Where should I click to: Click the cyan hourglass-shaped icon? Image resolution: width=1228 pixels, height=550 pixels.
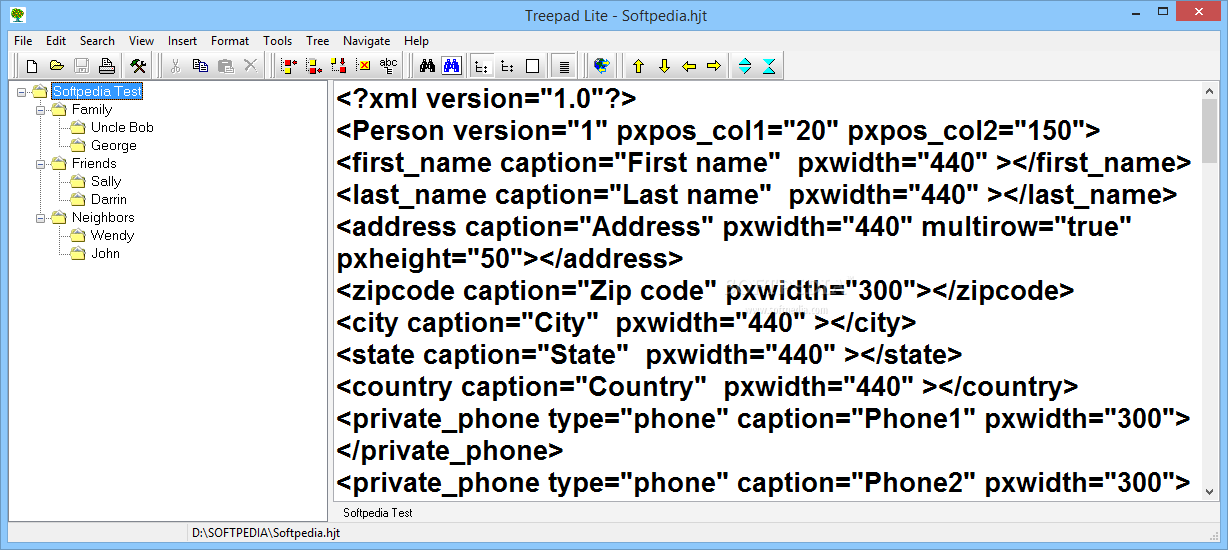(x=768, y=66)
